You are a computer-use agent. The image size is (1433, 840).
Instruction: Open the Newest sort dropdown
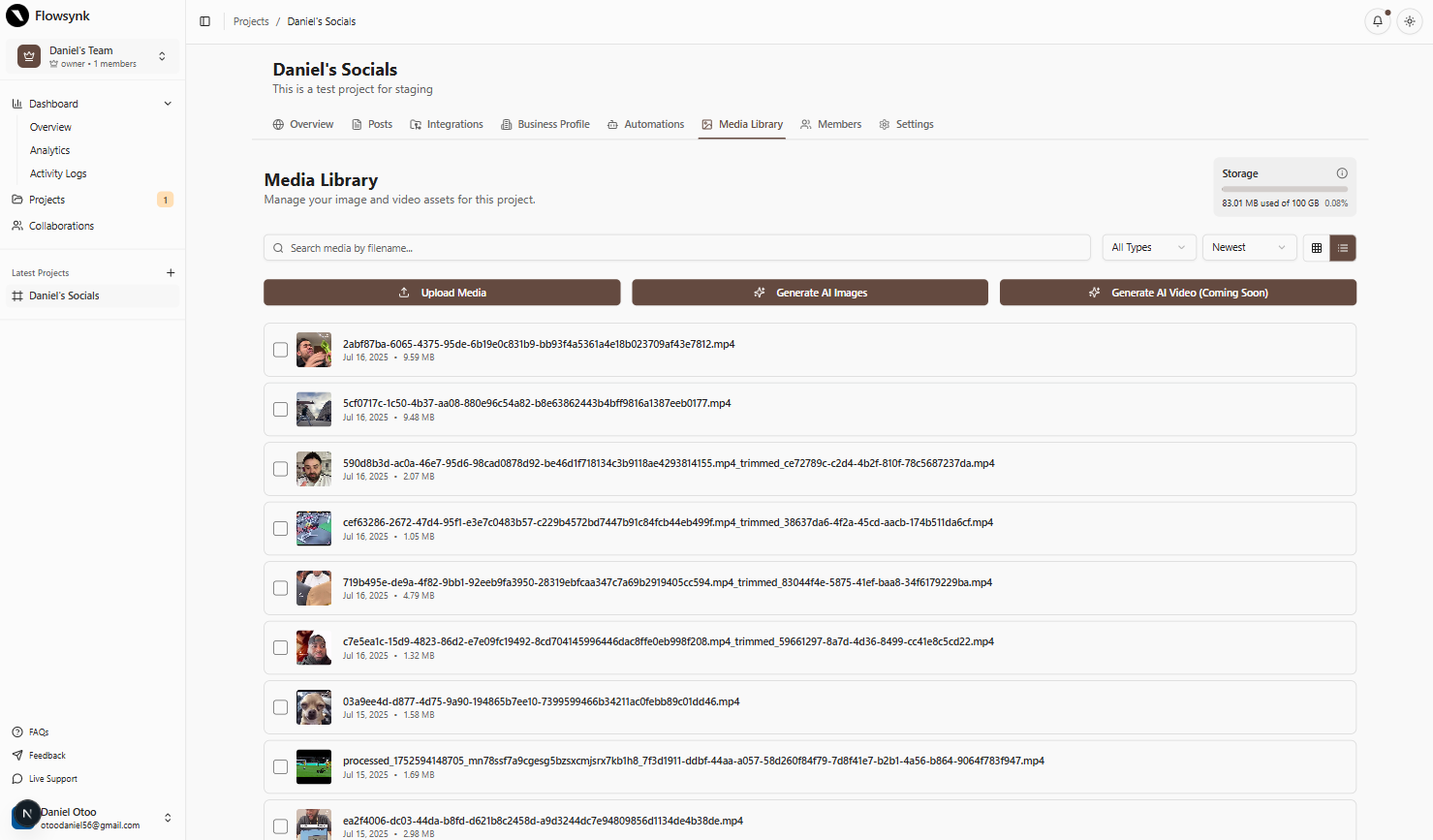click(1249, 248)
